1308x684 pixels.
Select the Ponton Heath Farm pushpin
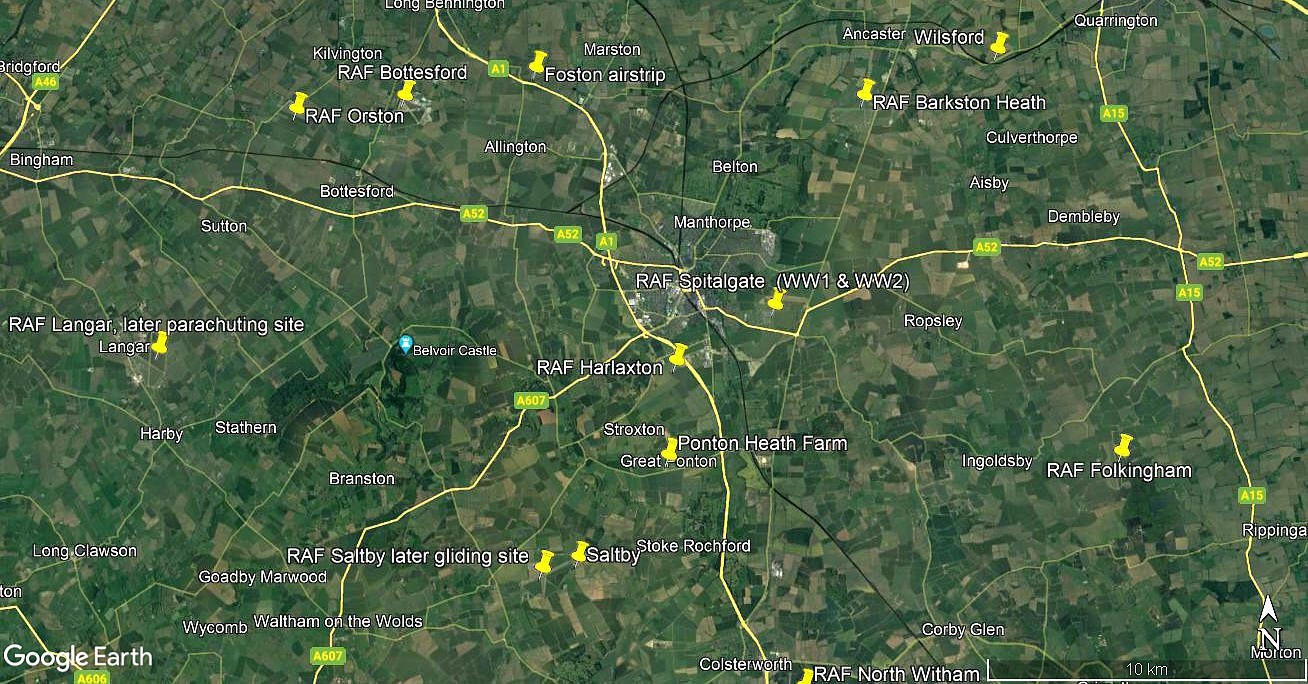[670, 450]
